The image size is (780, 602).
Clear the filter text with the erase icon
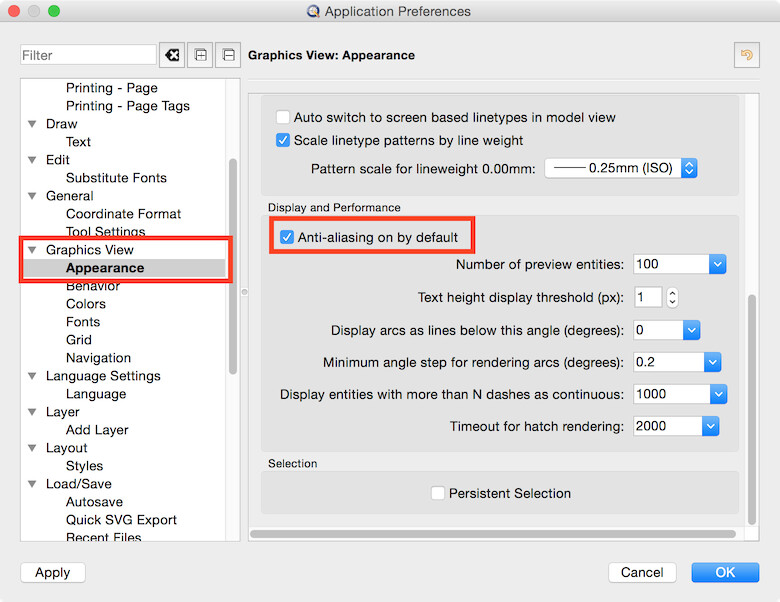pos(172,55)
